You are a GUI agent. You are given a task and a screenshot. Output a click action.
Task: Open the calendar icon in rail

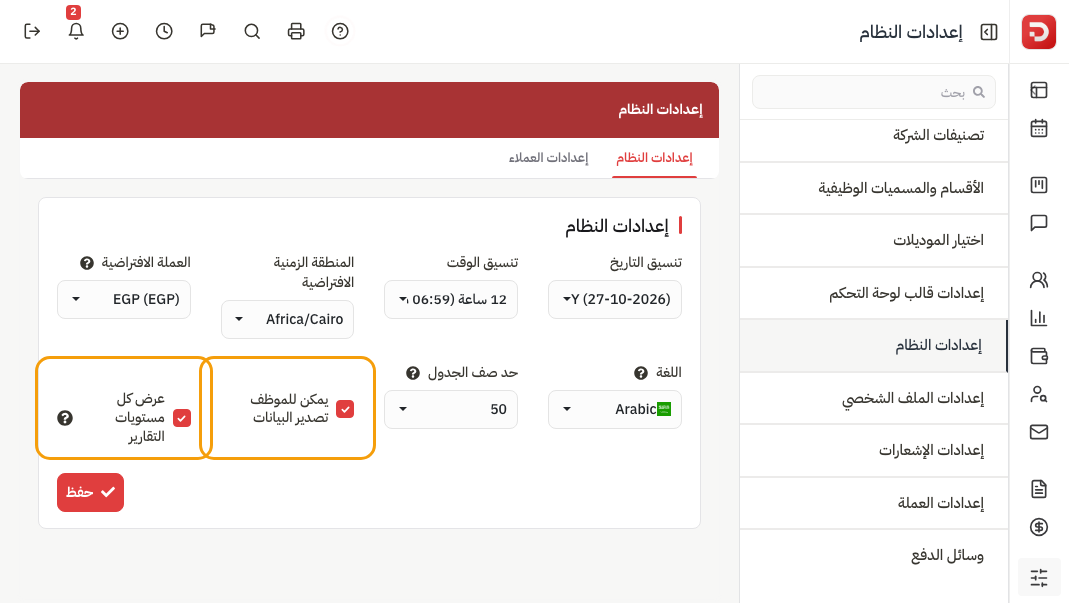pos(1038,128)
